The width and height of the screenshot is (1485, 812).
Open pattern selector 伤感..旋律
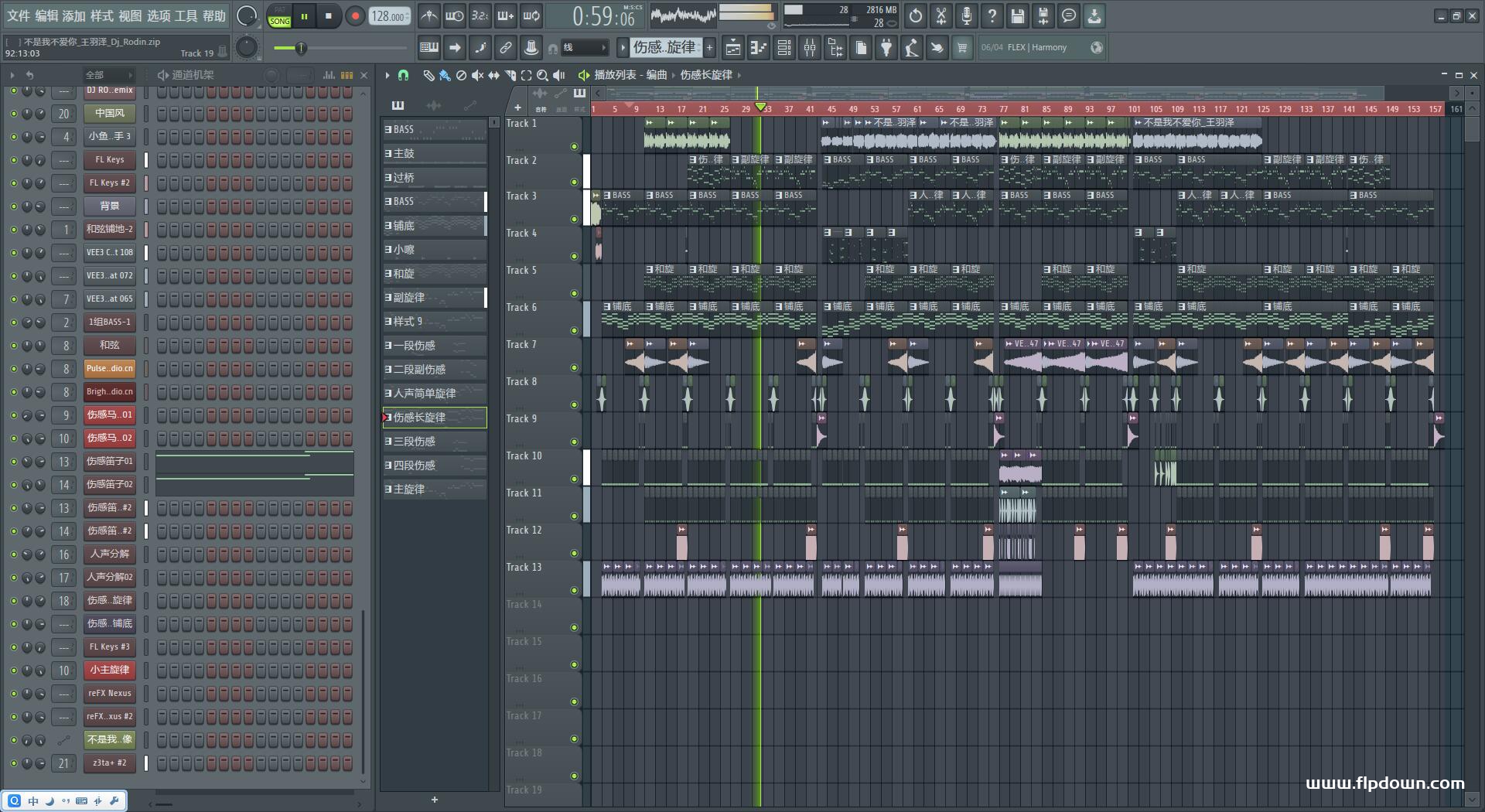(x=664, y=48)
